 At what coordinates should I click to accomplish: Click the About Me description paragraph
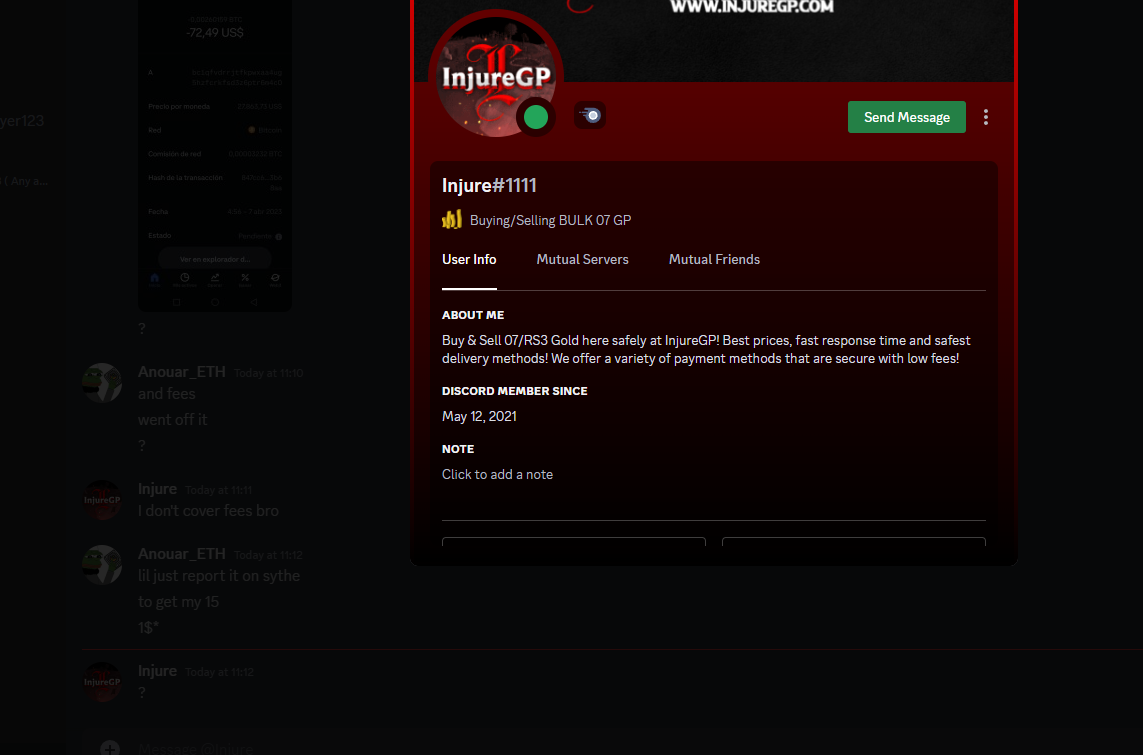point(706,350)
